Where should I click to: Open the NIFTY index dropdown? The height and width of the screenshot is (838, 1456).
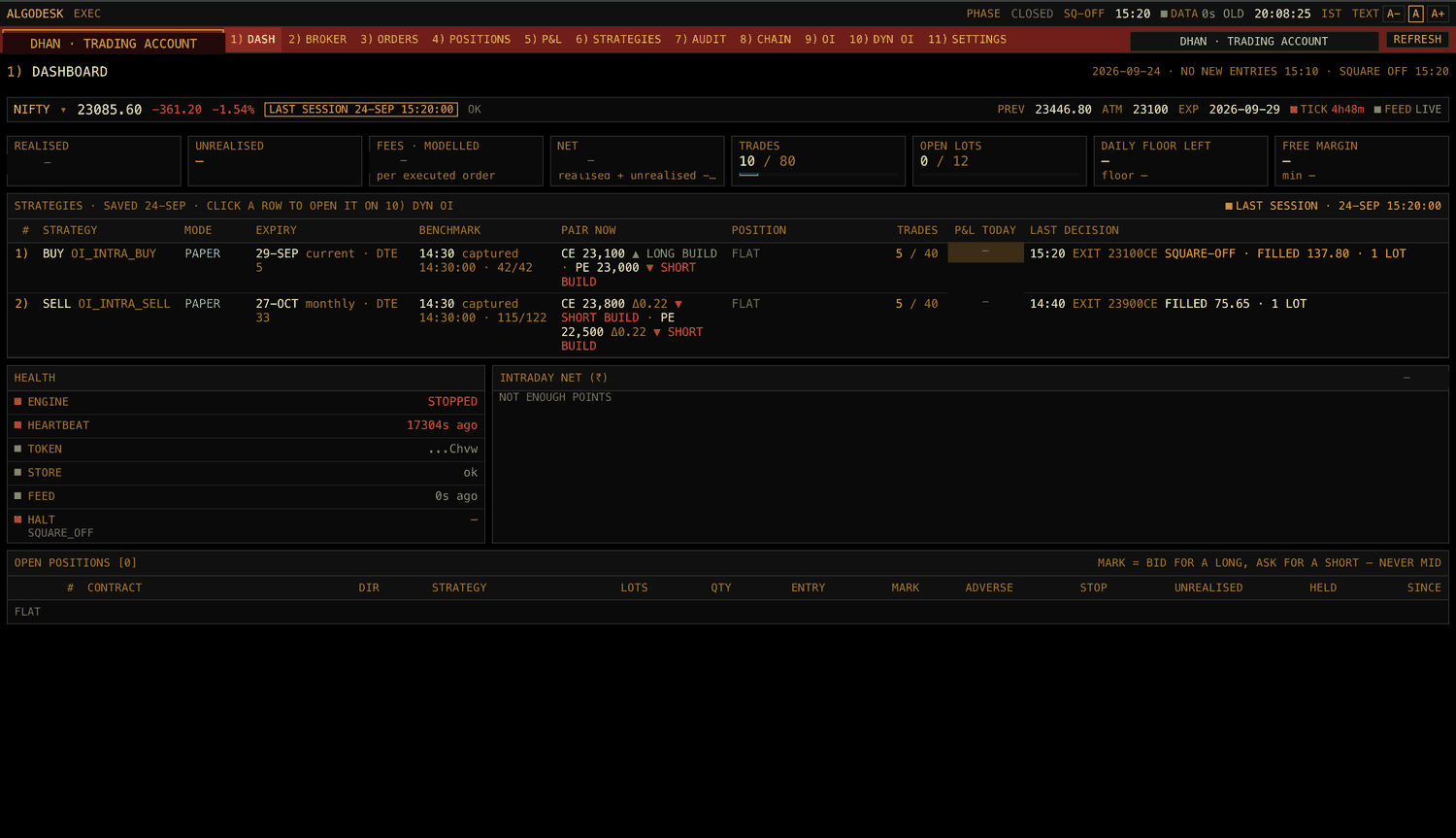pos(40,110)
